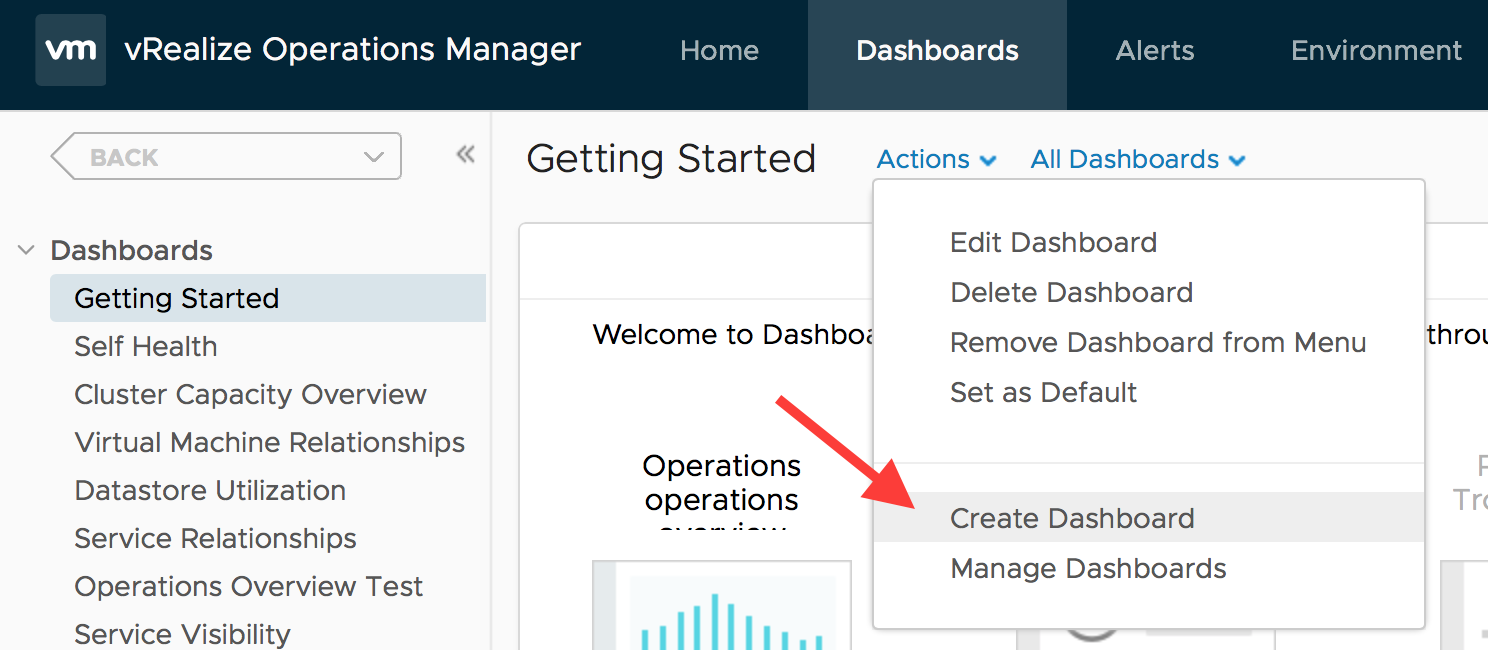Select Virtual Machine Relationships dashboard
The width and height of the screenshot is (1488, 650).
point(270,443)
